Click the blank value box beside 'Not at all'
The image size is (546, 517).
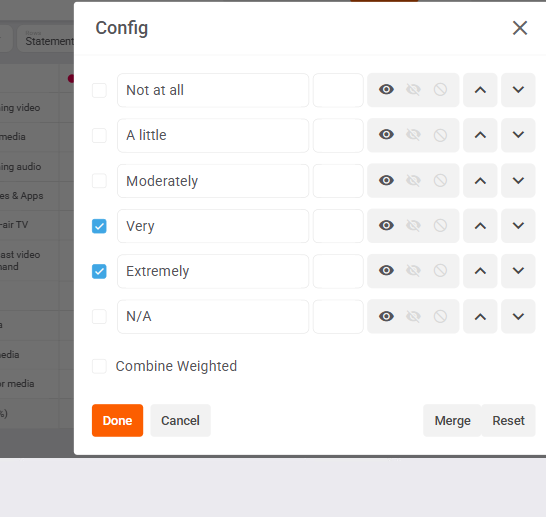click(338, 90)
